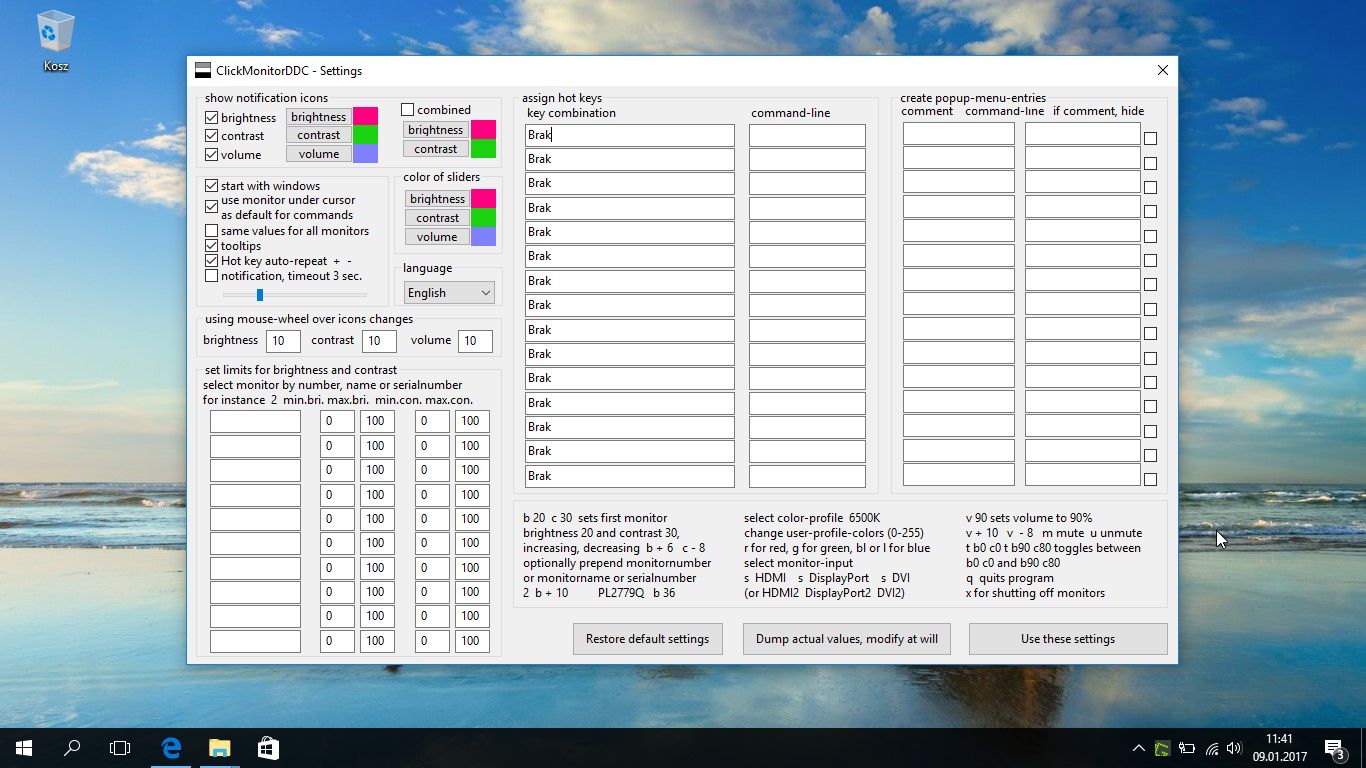Uncheck the 'start with windows' checkbox
The height and width of the screenshot is (768, 1366).
(x=212, y=186)
